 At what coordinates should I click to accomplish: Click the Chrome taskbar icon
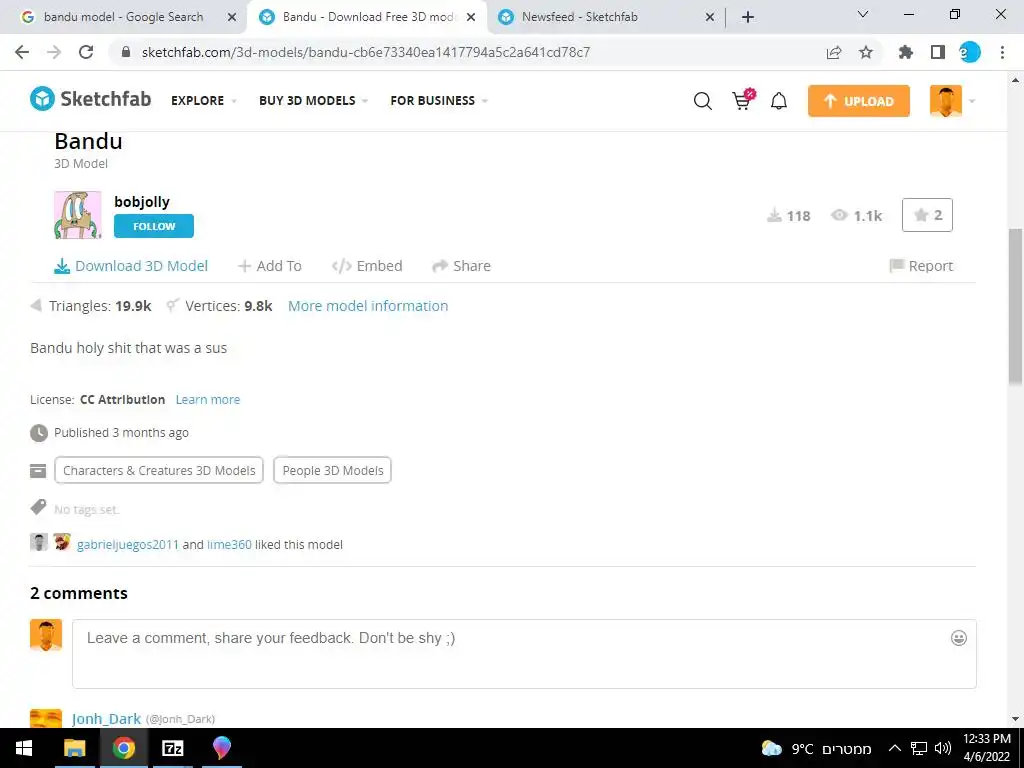tap(123, 748)
